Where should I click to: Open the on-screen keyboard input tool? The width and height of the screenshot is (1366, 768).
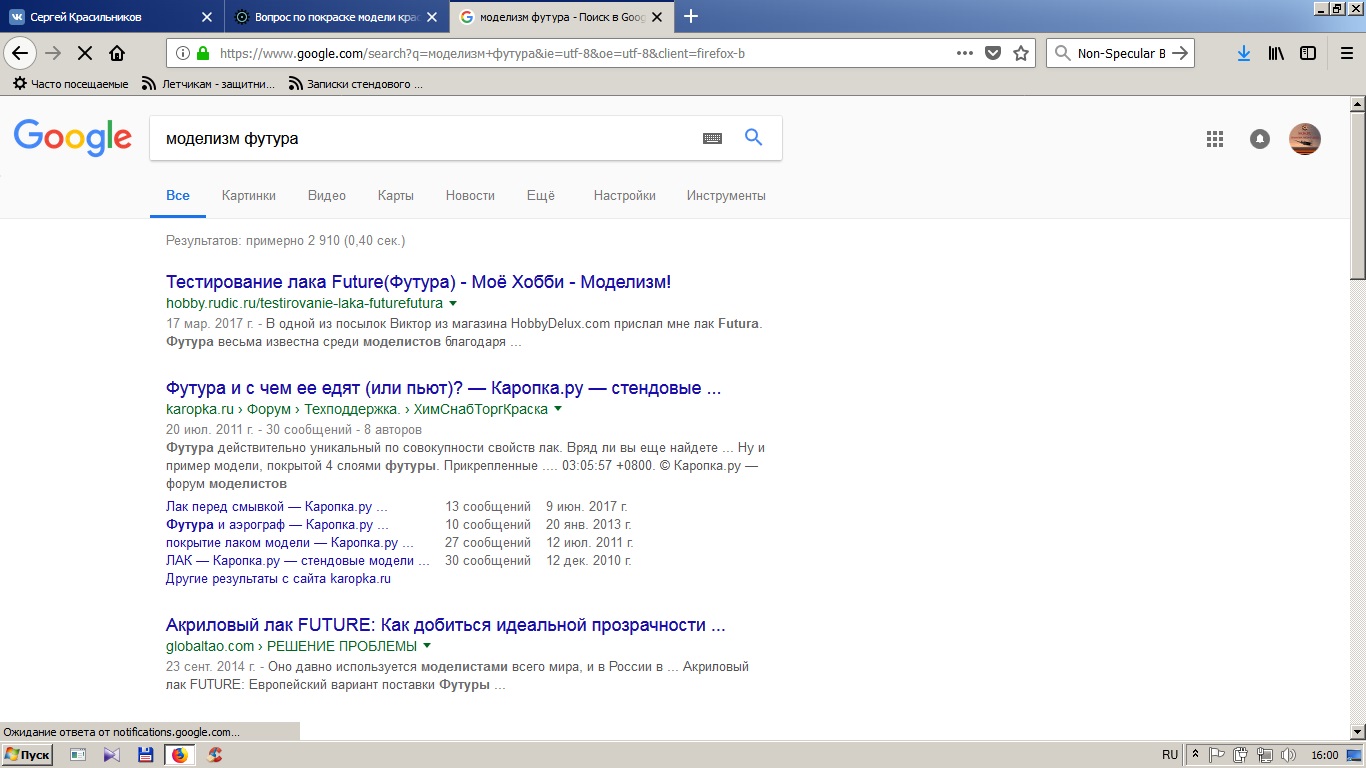click(x=712, y=138)
